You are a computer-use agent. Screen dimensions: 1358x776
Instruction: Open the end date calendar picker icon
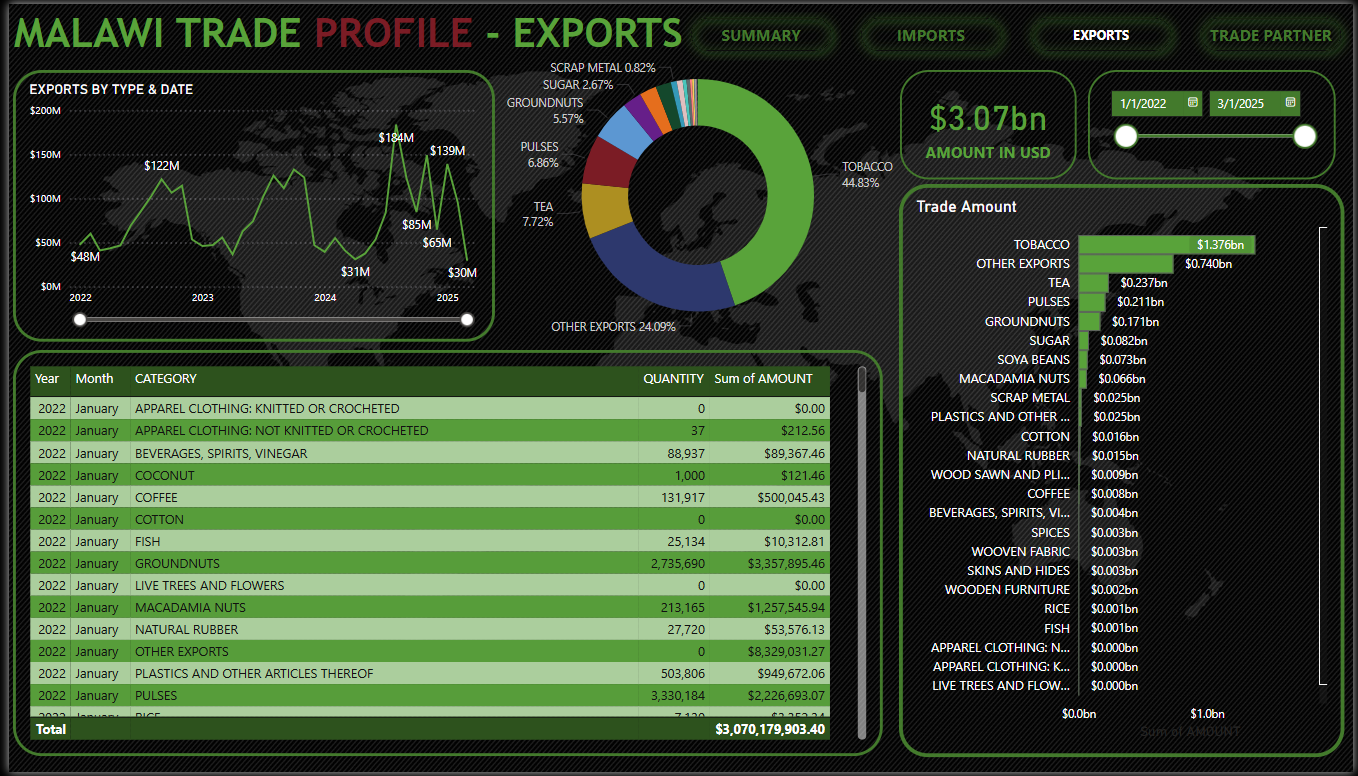tap(1291, 103)
